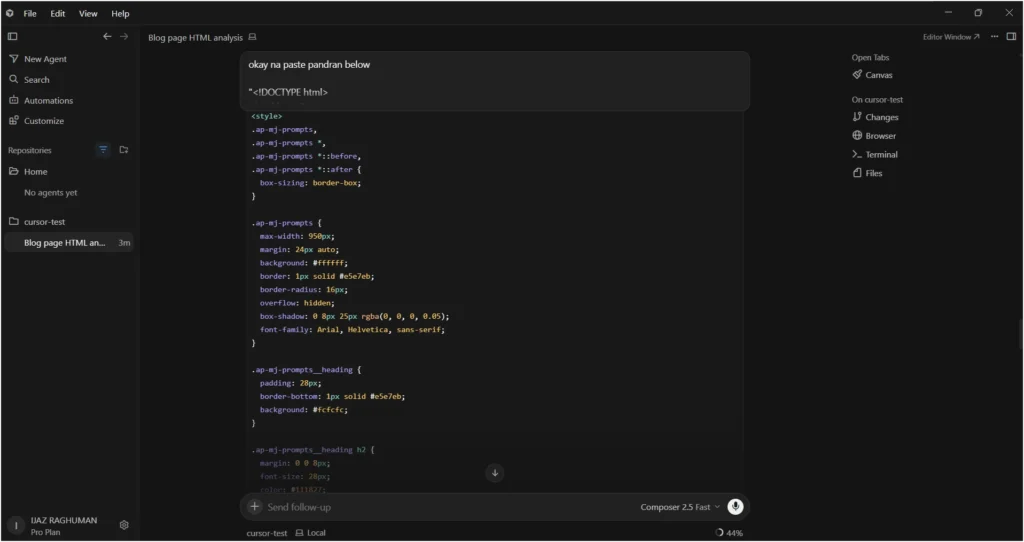Click the IJAZ RAGHUMAN profile avatar
This screenshot has width=1024, height=542.
(x=16, y=526)
